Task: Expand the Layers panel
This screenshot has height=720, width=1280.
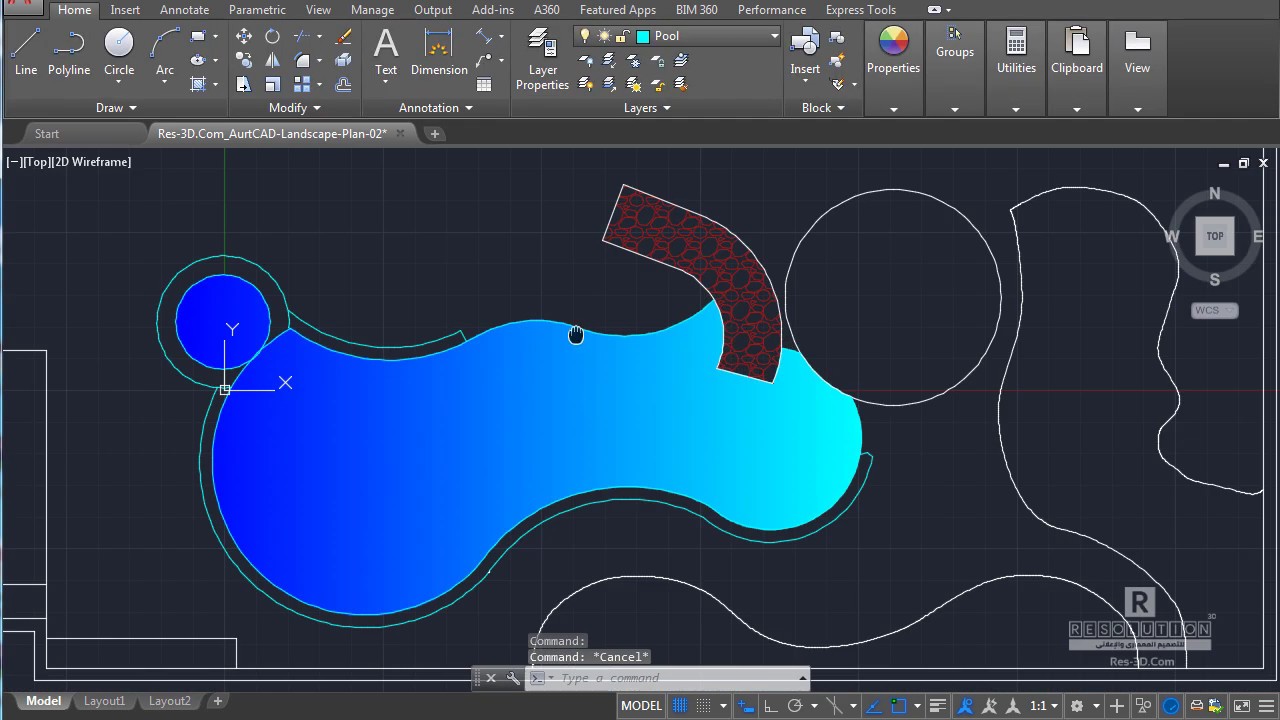Action: click(647, 108)
